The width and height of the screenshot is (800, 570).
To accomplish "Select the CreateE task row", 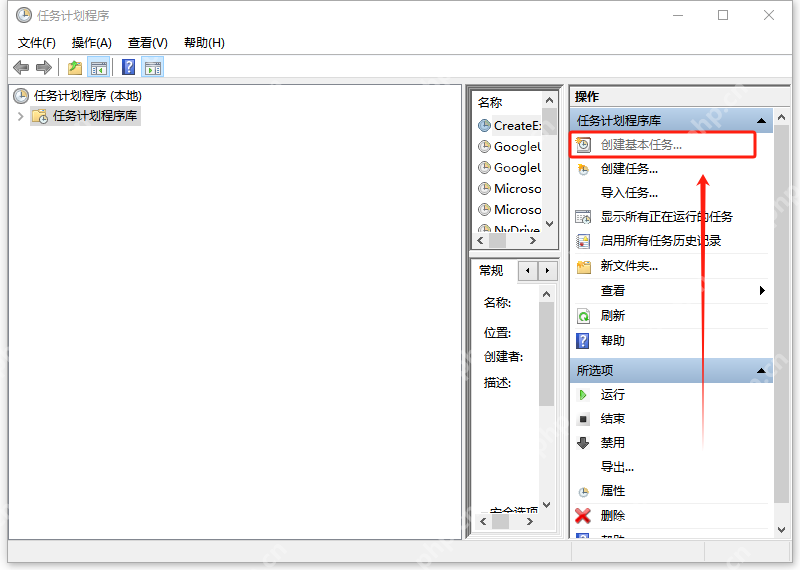I will (509, 126).
